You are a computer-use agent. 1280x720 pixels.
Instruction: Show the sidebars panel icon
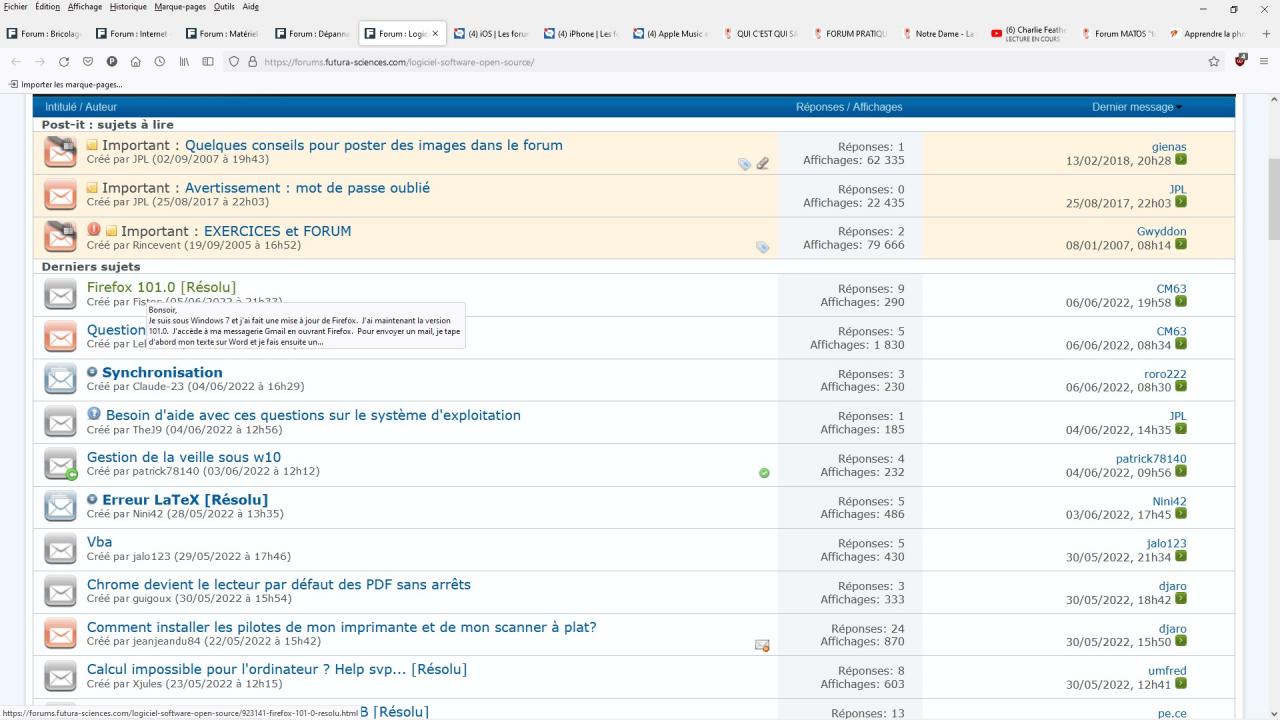pyautogui.click(x=208, y=62)
